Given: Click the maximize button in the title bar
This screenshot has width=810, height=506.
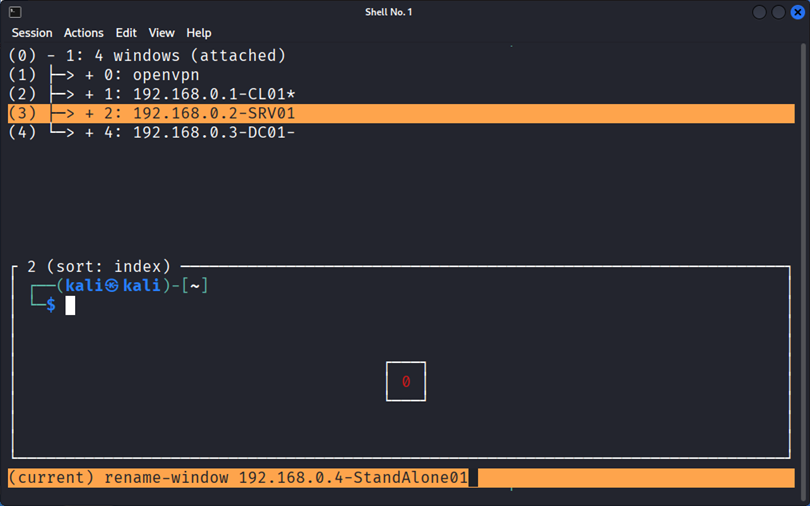Looking at the screenshot, I should point(778,12).
